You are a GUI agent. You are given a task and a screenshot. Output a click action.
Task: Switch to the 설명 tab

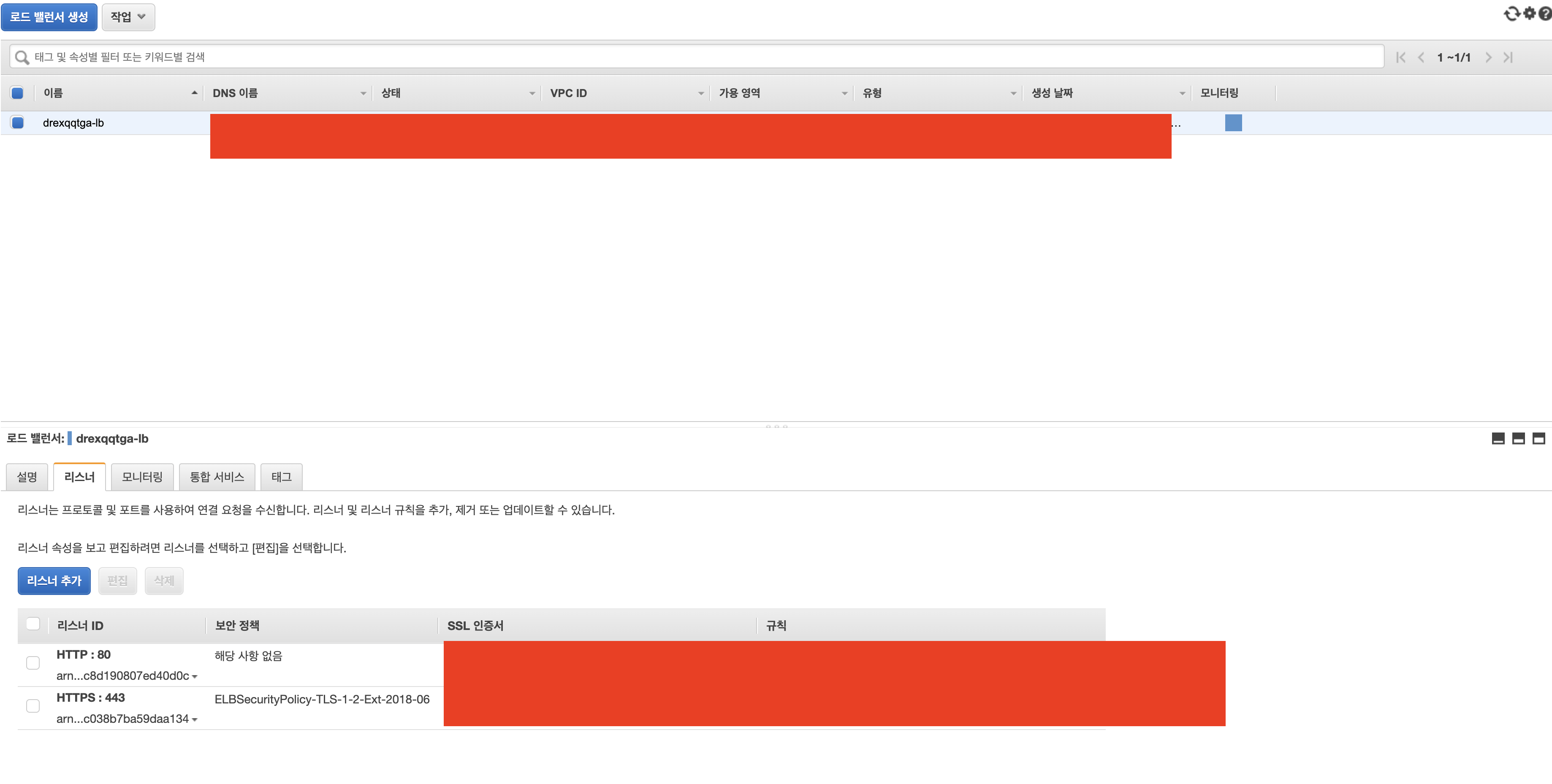[x=27, y=477]
